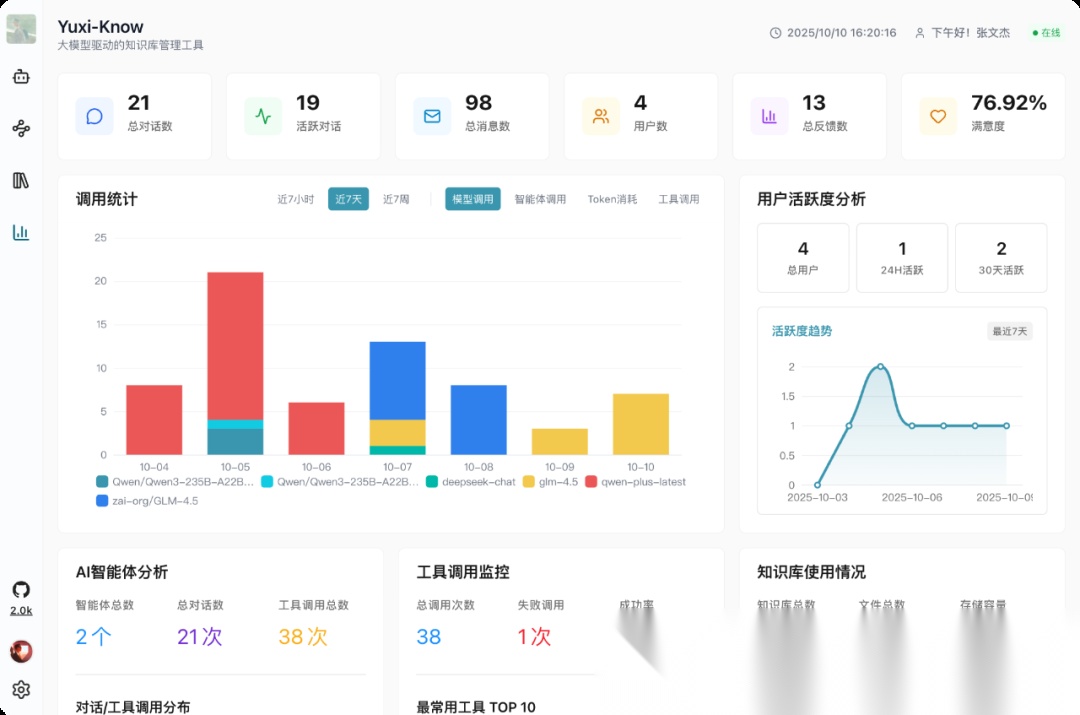Open the knowledge base books icon in sidebar

[x=21, y=180]
